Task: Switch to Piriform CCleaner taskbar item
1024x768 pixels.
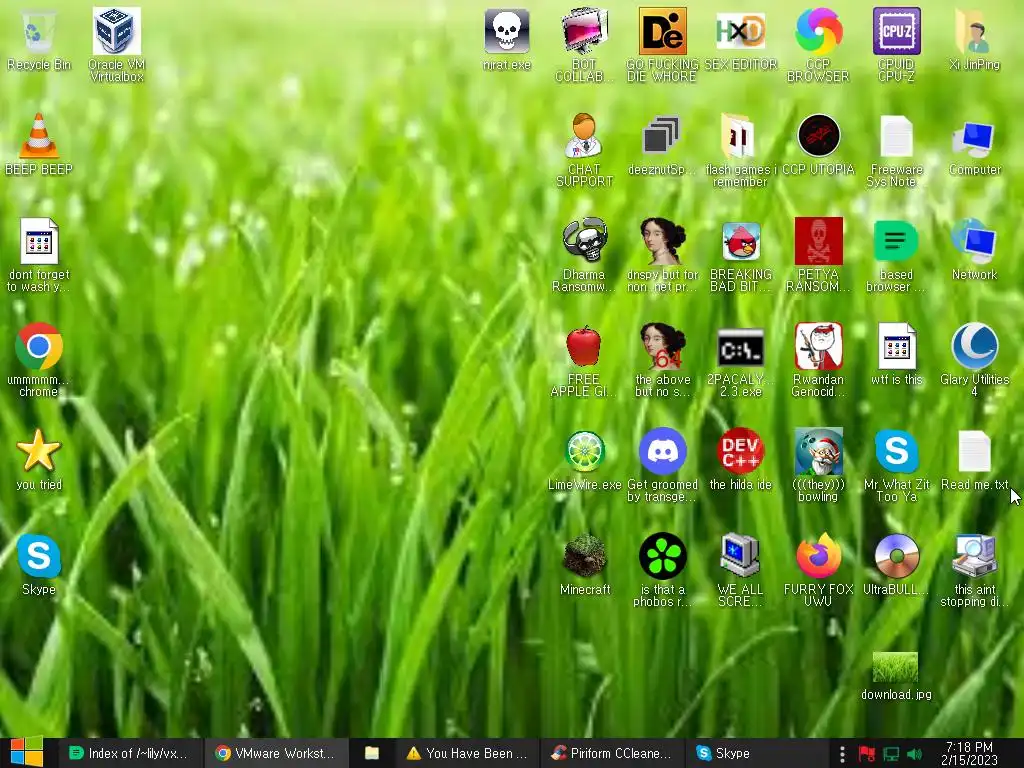Action: click(611, 753)
